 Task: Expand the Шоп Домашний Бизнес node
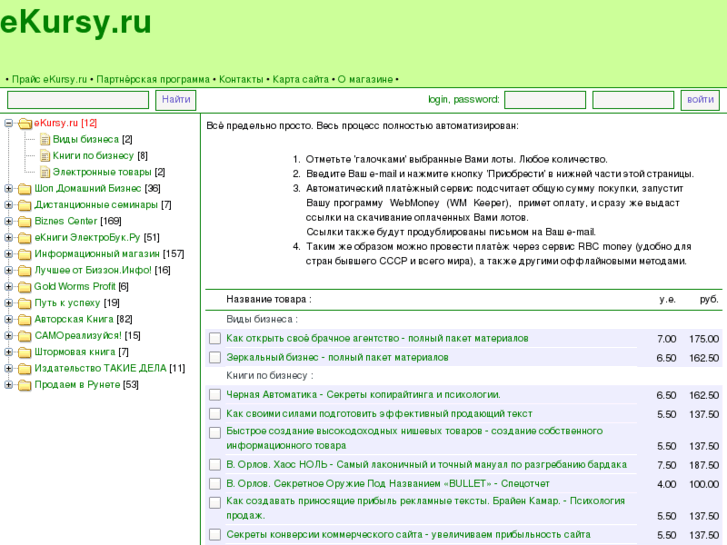(8, 188)
